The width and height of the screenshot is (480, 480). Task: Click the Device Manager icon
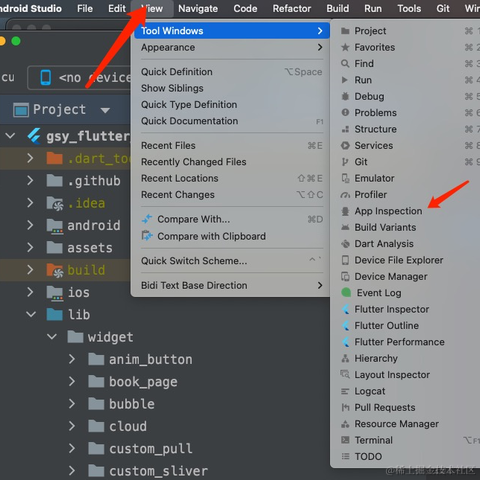pyautogui.click(x=345, y=276)
